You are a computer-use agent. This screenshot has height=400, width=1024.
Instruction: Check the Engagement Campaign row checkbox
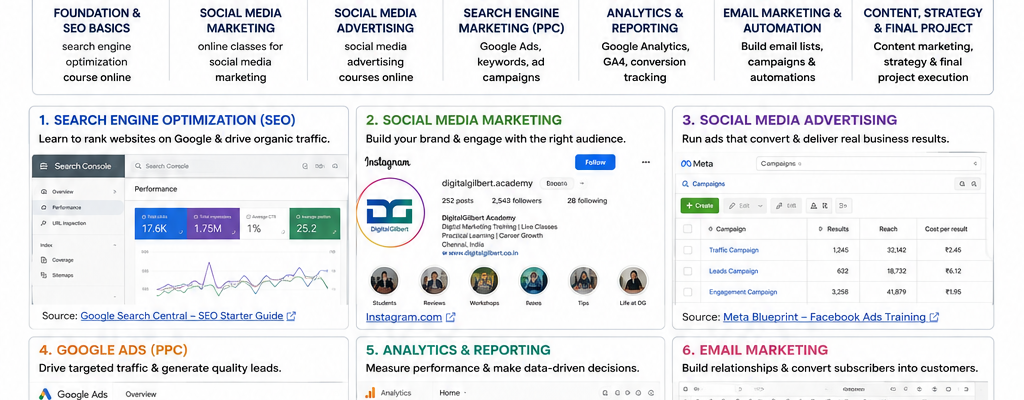687,292
